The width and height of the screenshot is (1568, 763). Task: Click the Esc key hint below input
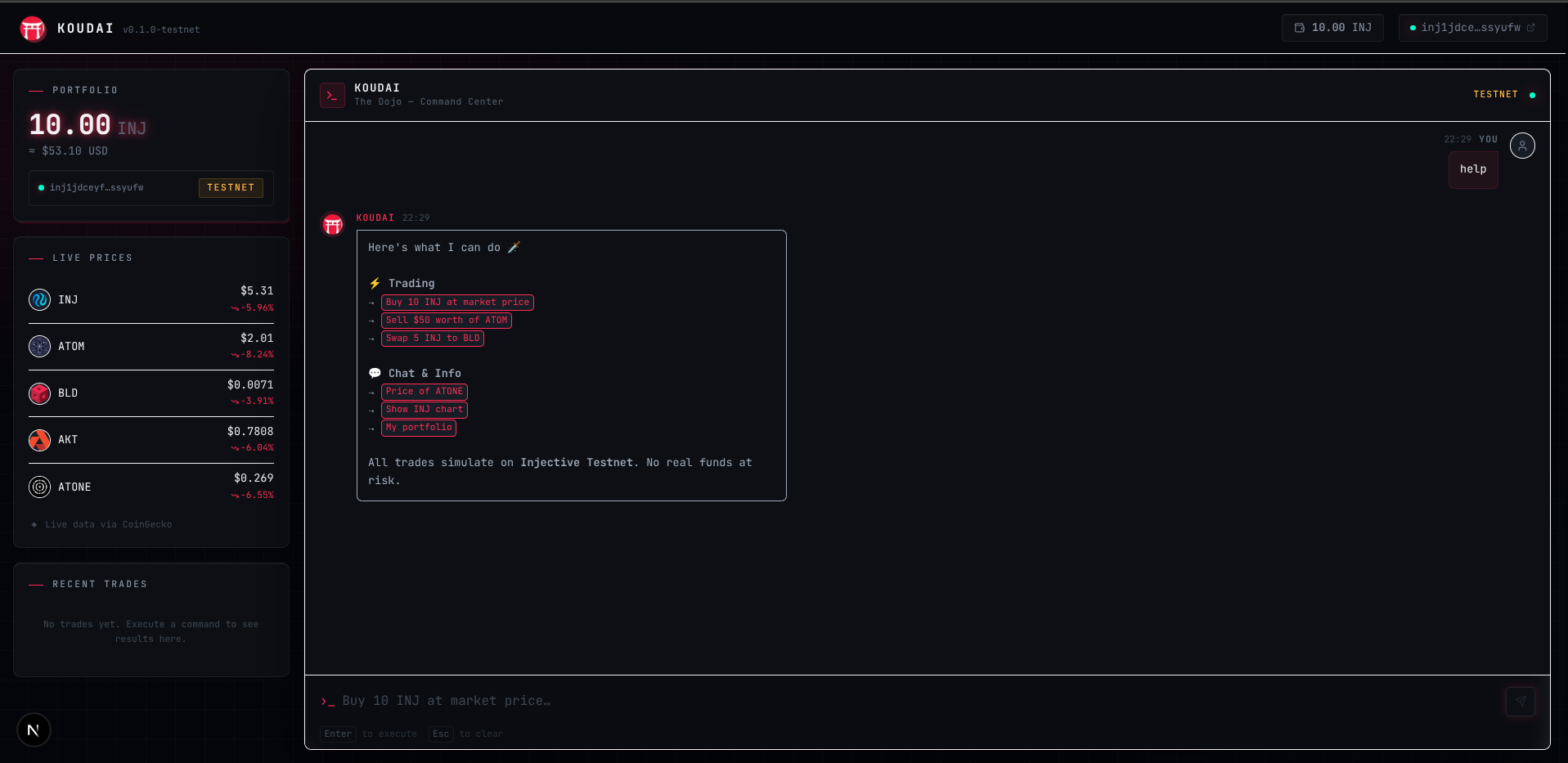coord(441,734)
